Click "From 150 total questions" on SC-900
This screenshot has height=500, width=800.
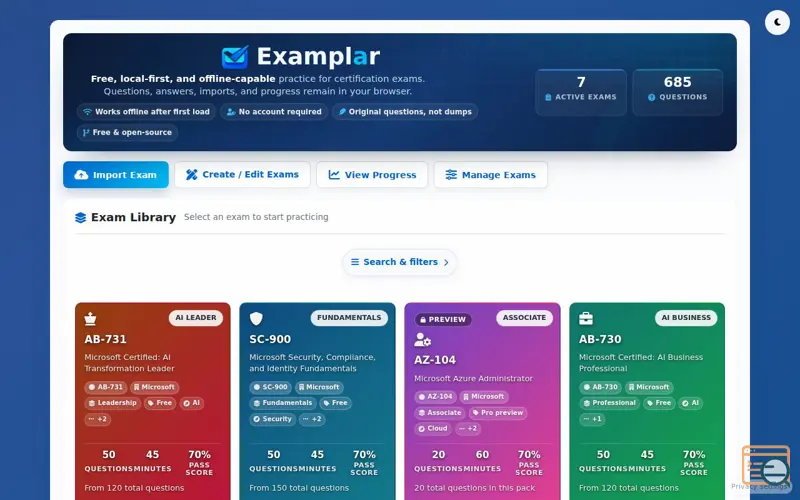tap(299, 488)
